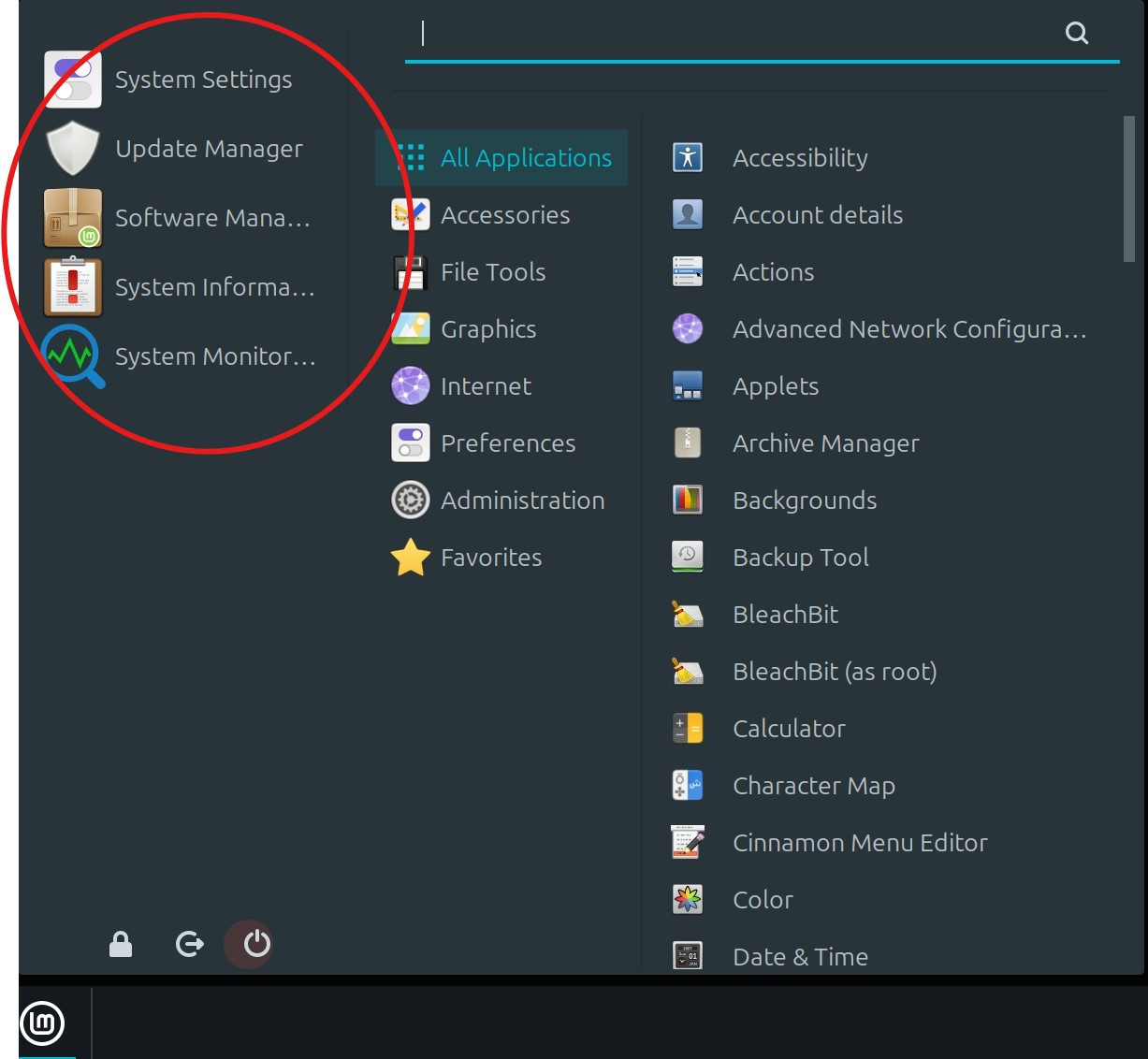Image resolution: width=1148 pixels, height=1059 pixels.
Task: Click the "Update Manager" text
Action: click(x=209, y=149)
